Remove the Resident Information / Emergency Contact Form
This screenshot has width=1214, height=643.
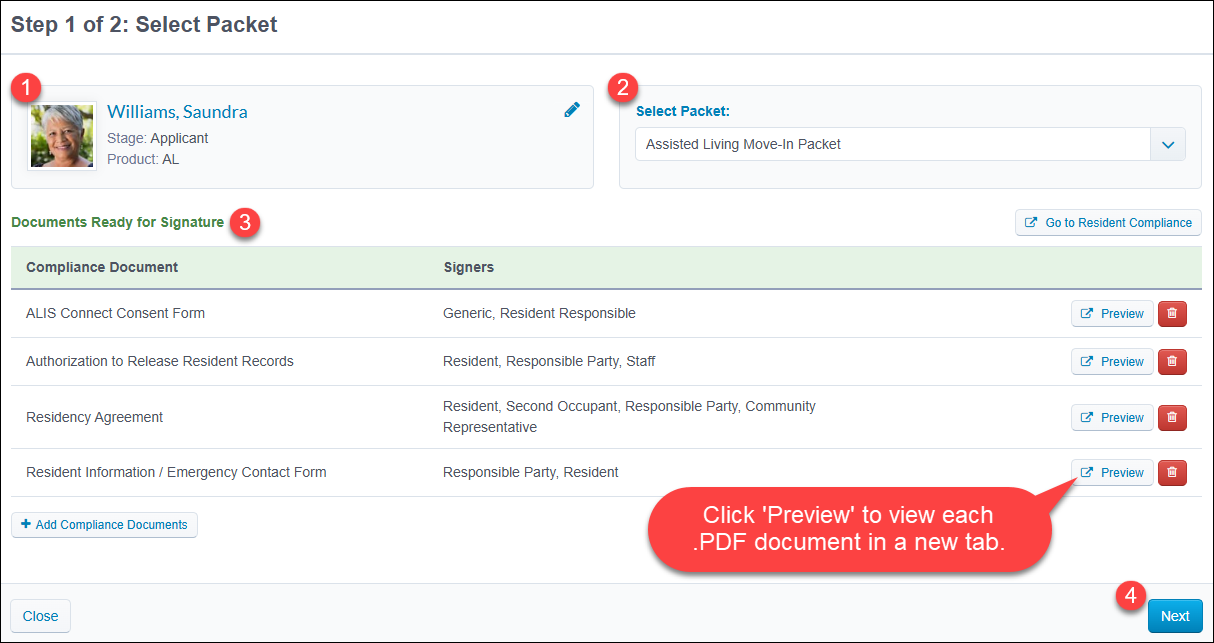point(1172,472)
